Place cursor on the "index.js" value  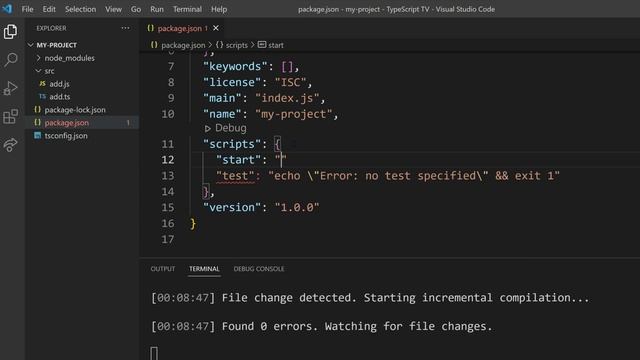pos(287,98)
